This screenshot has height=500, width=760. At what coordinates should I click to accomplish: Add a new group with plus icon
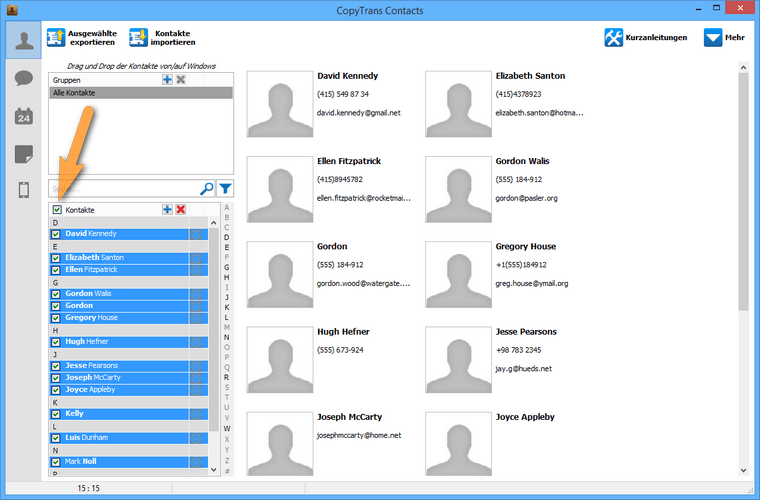coord(167,79)
